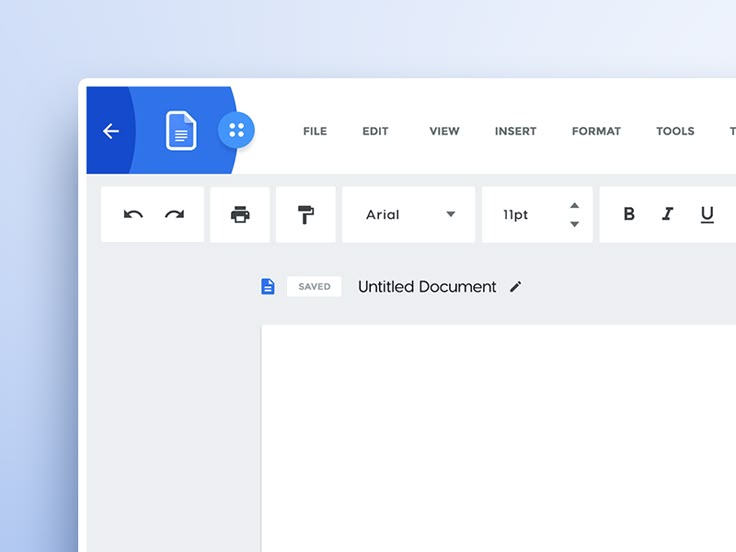Open the View menu
This screenshot has height=552, width=736.
[x=444, y=131]
